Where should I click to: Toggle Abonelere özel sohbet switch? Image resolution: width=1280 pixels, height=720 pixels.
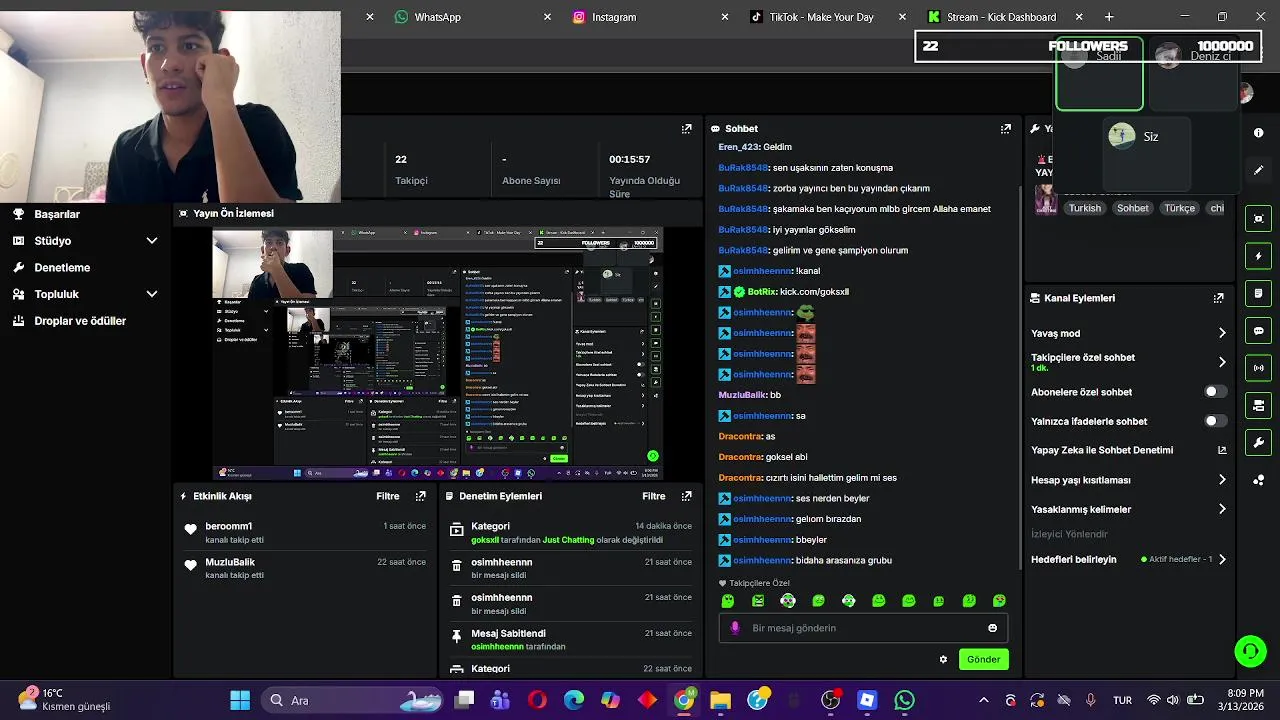(x=1215, y=392)
